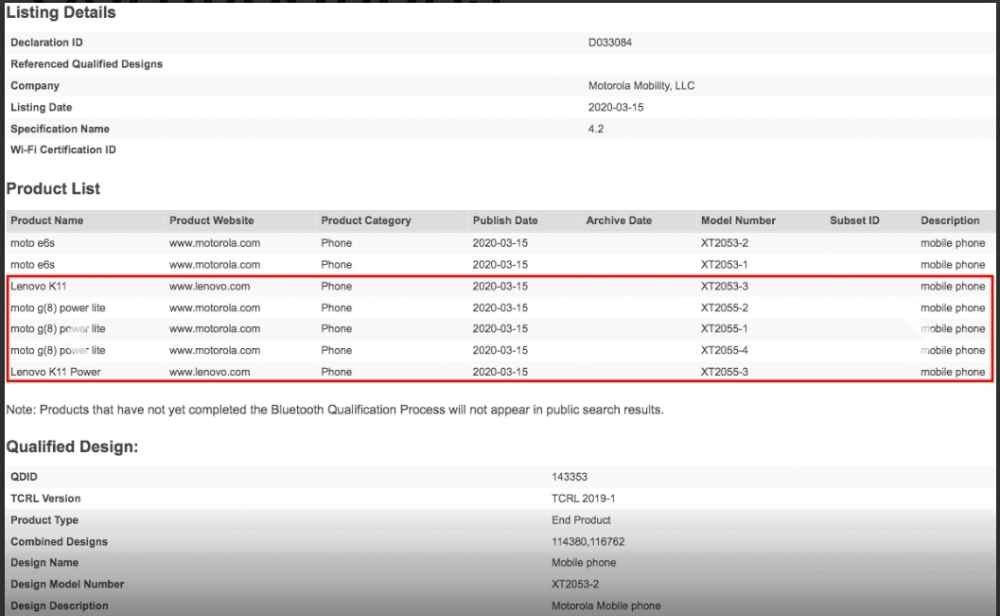Open www.motorola.com link in XT2055-2 row
This screenshot has height=616, width=1000.
214,308
